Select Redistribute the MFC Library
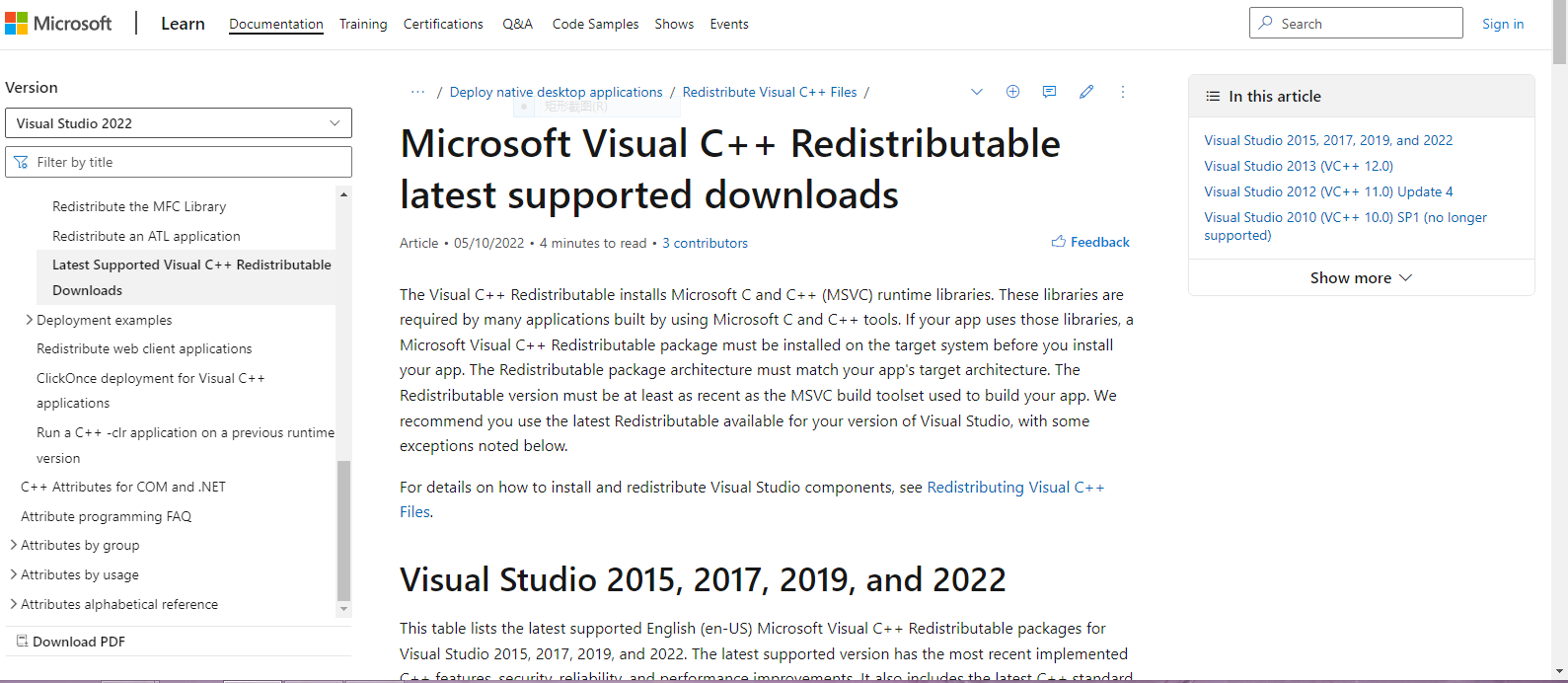This screenshot has width=1568, height=683. coord(139,206)
